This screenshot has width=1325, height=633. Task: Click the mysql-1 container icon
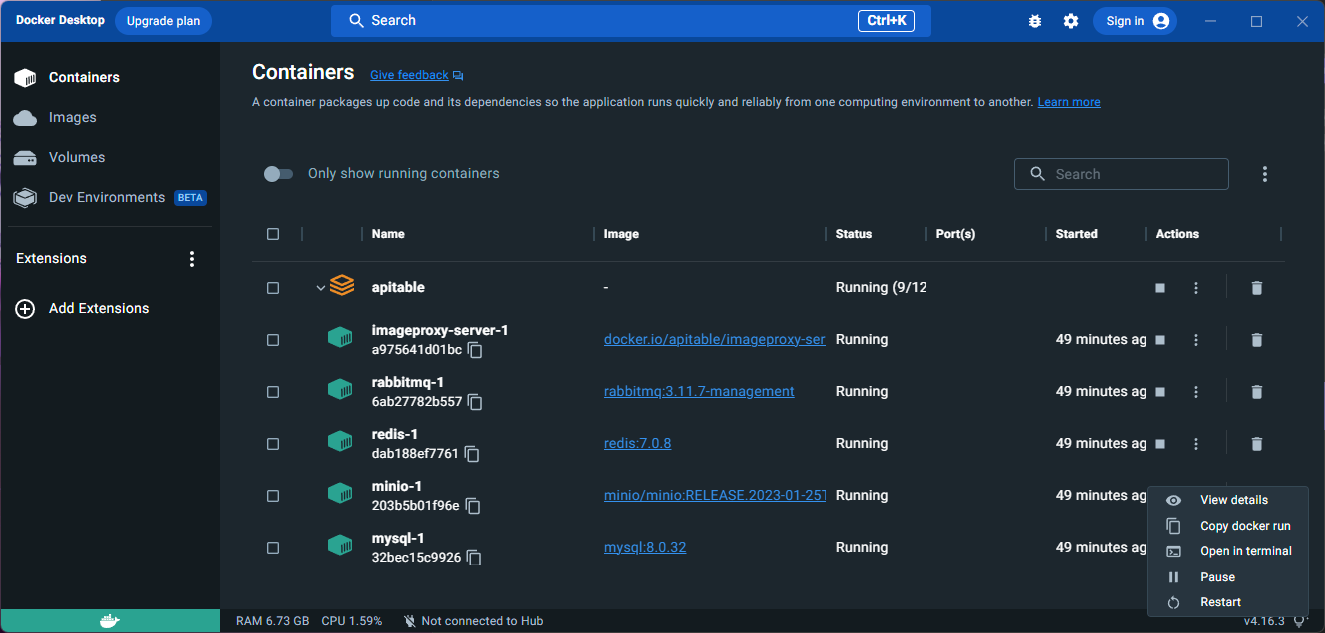click(340, 546)
